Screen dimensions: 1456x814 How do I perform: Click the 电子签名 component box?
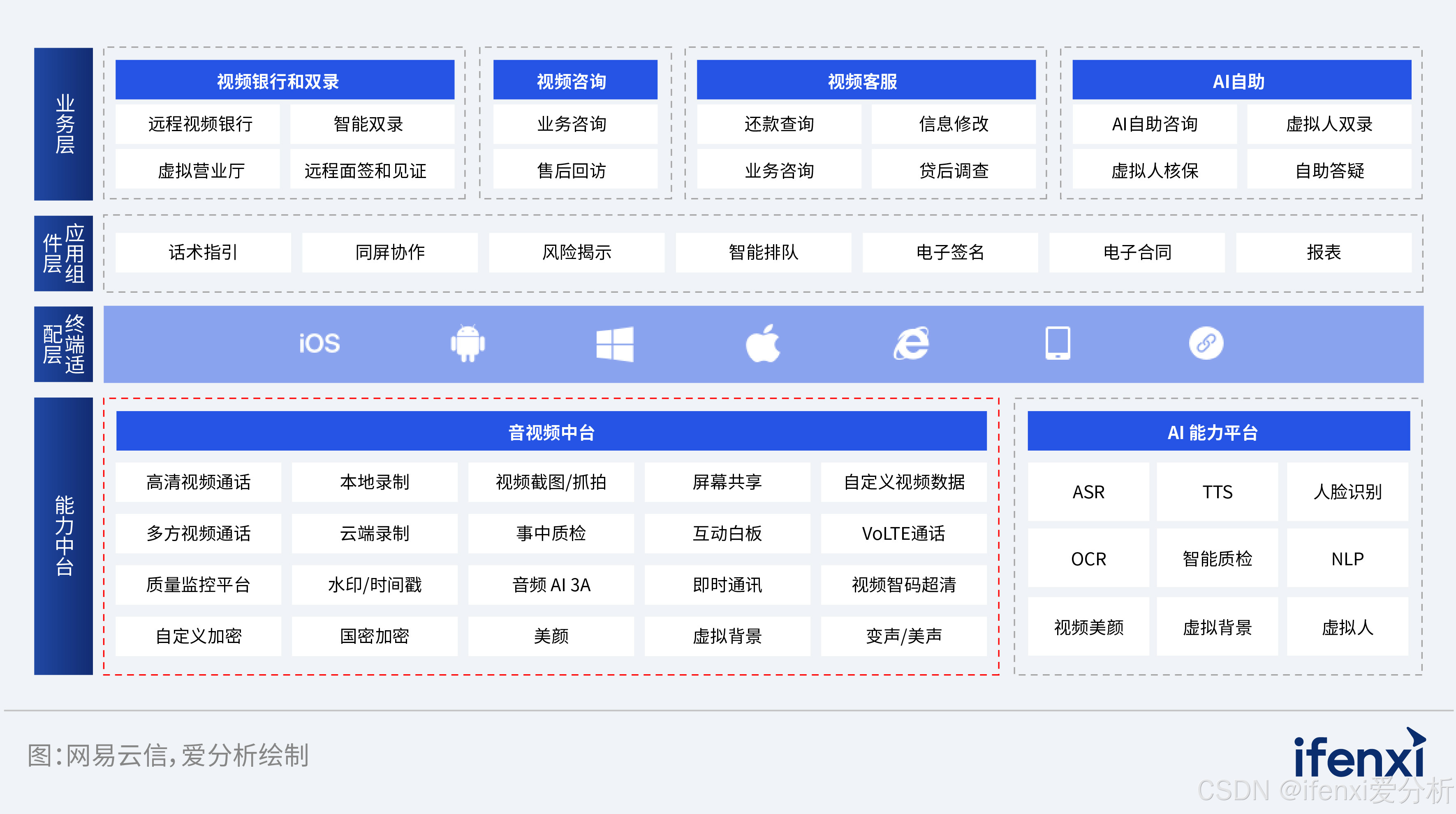tap(949, 252)
